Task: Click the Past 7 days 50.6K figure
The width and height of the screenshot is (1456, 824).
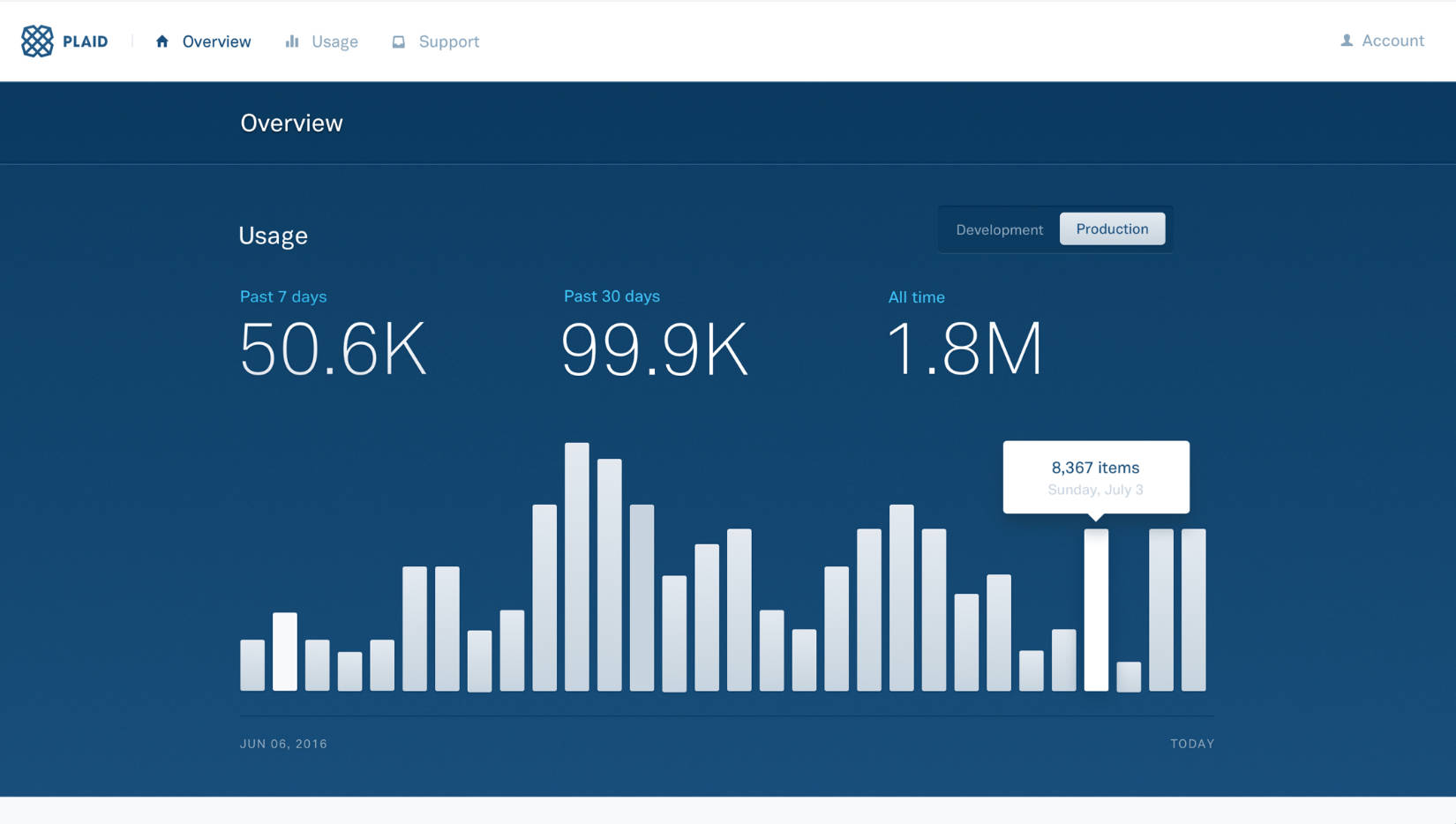Action: (x=334, y=349)
